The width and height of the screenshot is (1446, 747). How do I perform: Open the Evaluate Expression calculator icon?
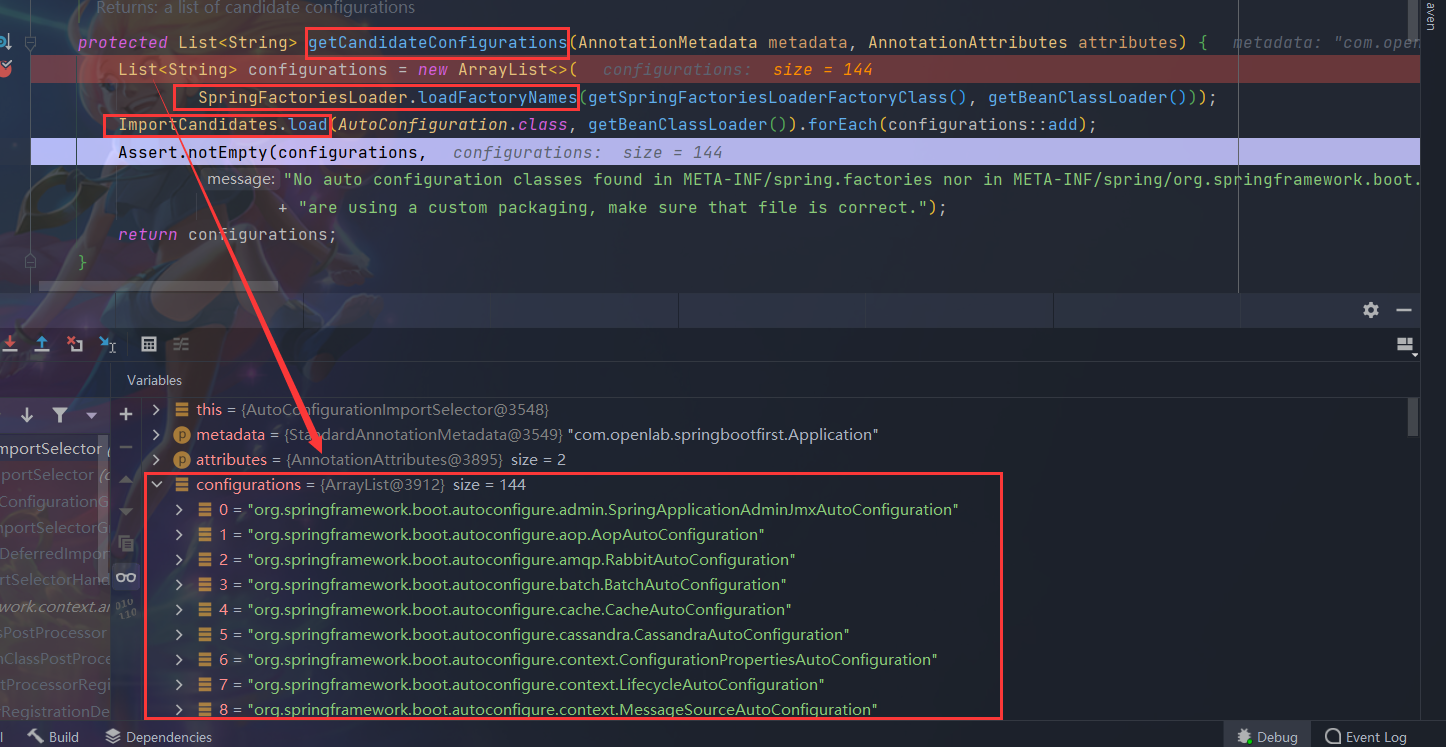point(149,344)
